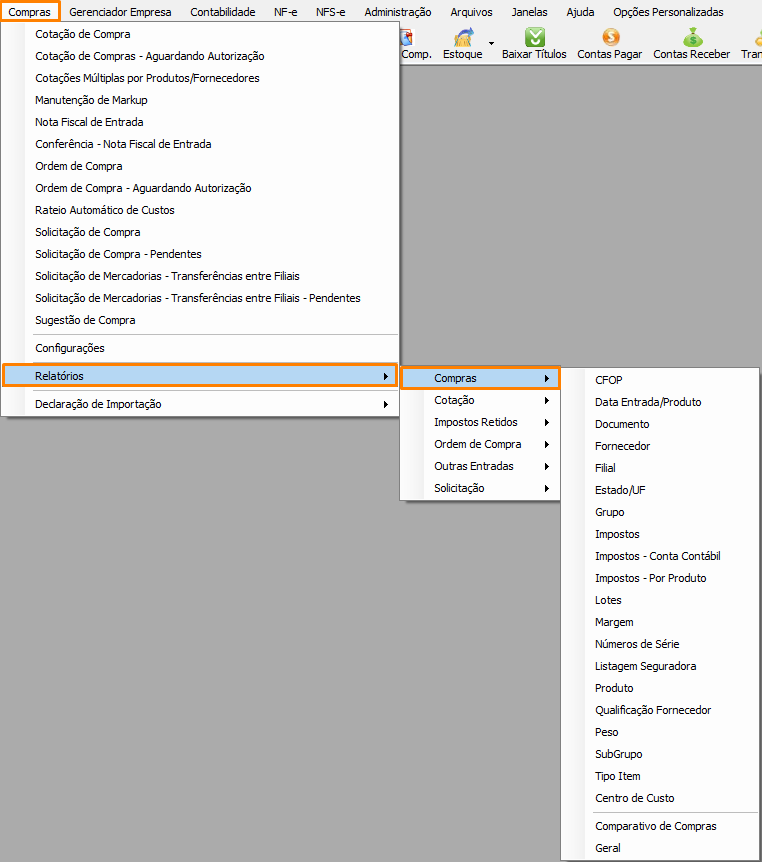Select Ordem de Compra in Compras menu
Image resolution: width=762 pixels, height=862 pixels.
click(x=200, y=166)
